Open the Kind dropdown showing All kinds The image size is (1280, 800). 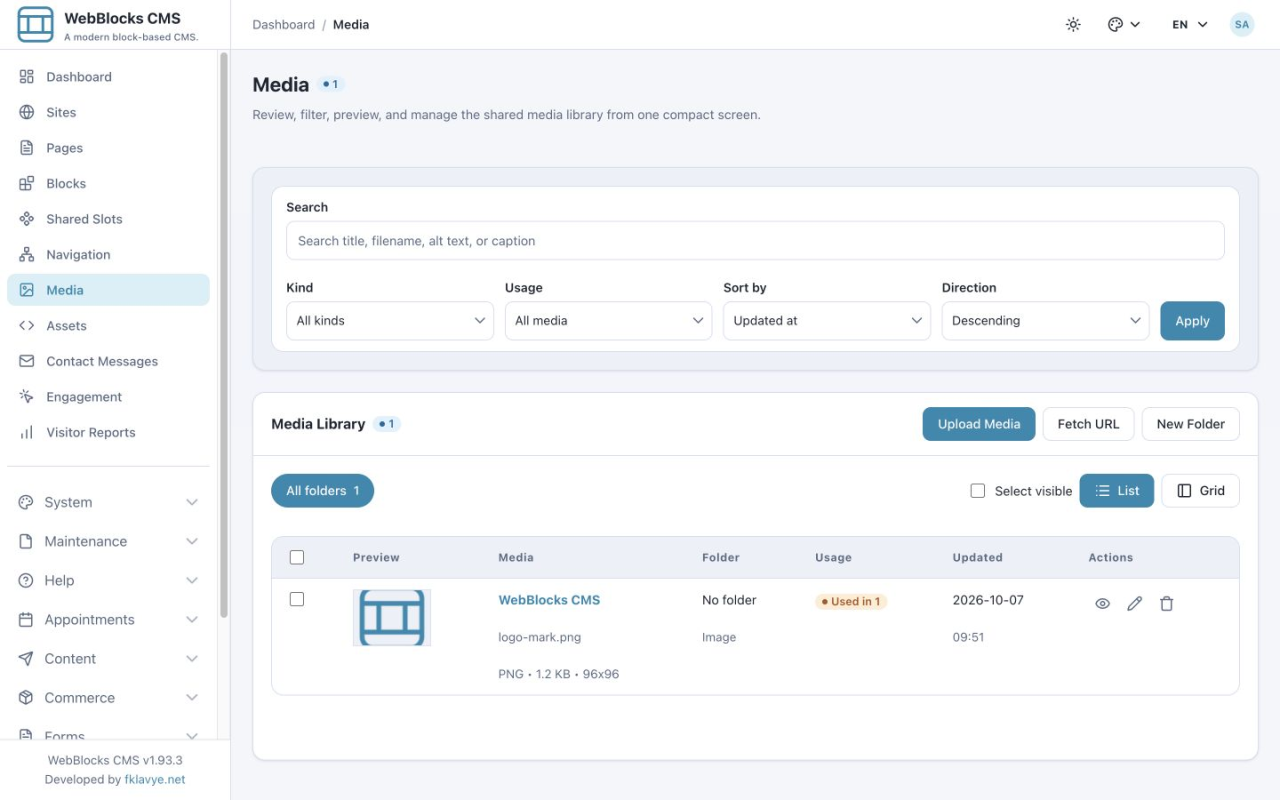[390, 321]
